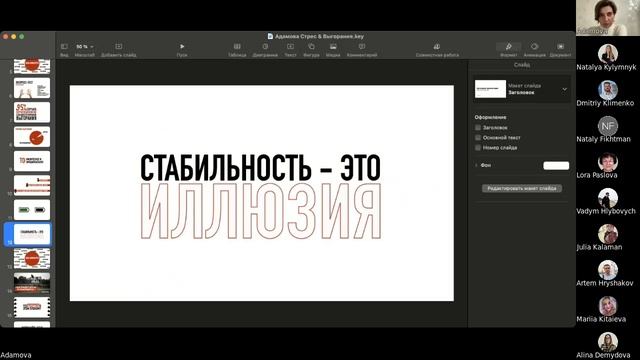Switch to the Animate (Анимация) inspector
This screenshot has height=360, width=640.
pos(534,47)
